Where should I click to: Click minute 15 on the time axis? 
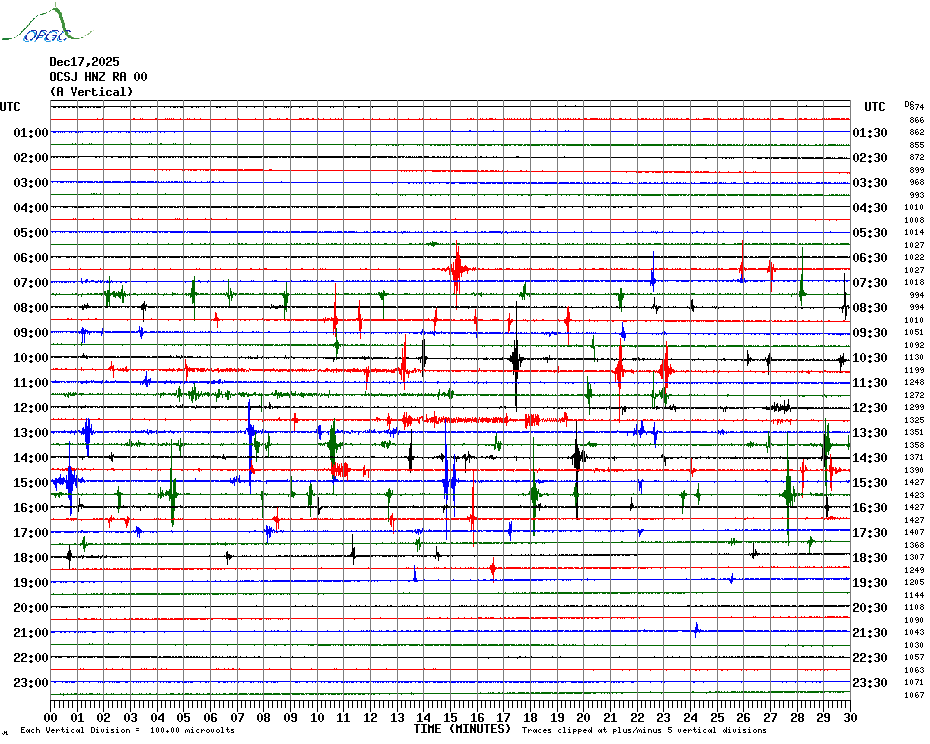[450, 717]
